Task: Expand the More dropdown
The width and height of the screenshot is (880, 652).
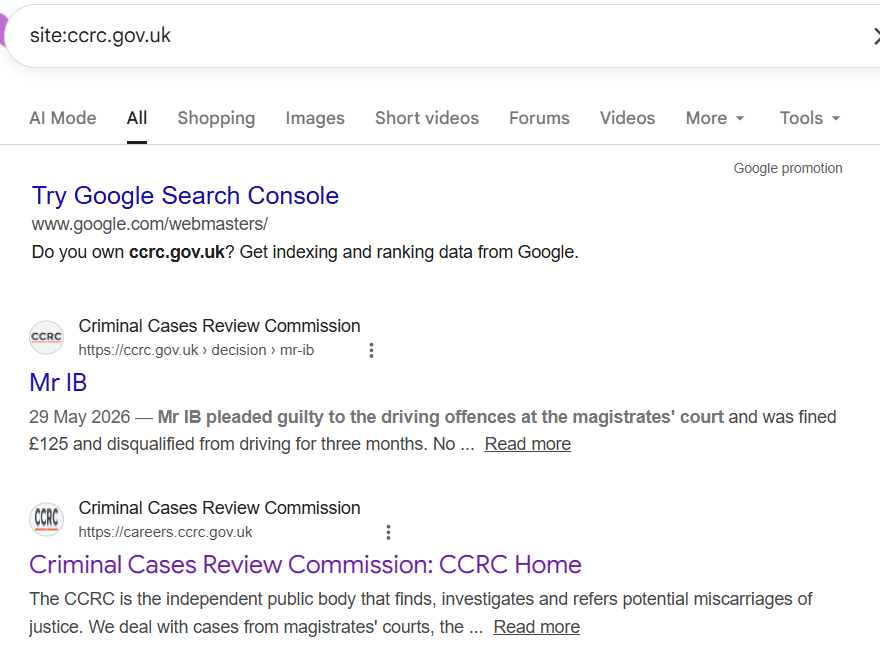Action: pos(715,118)
